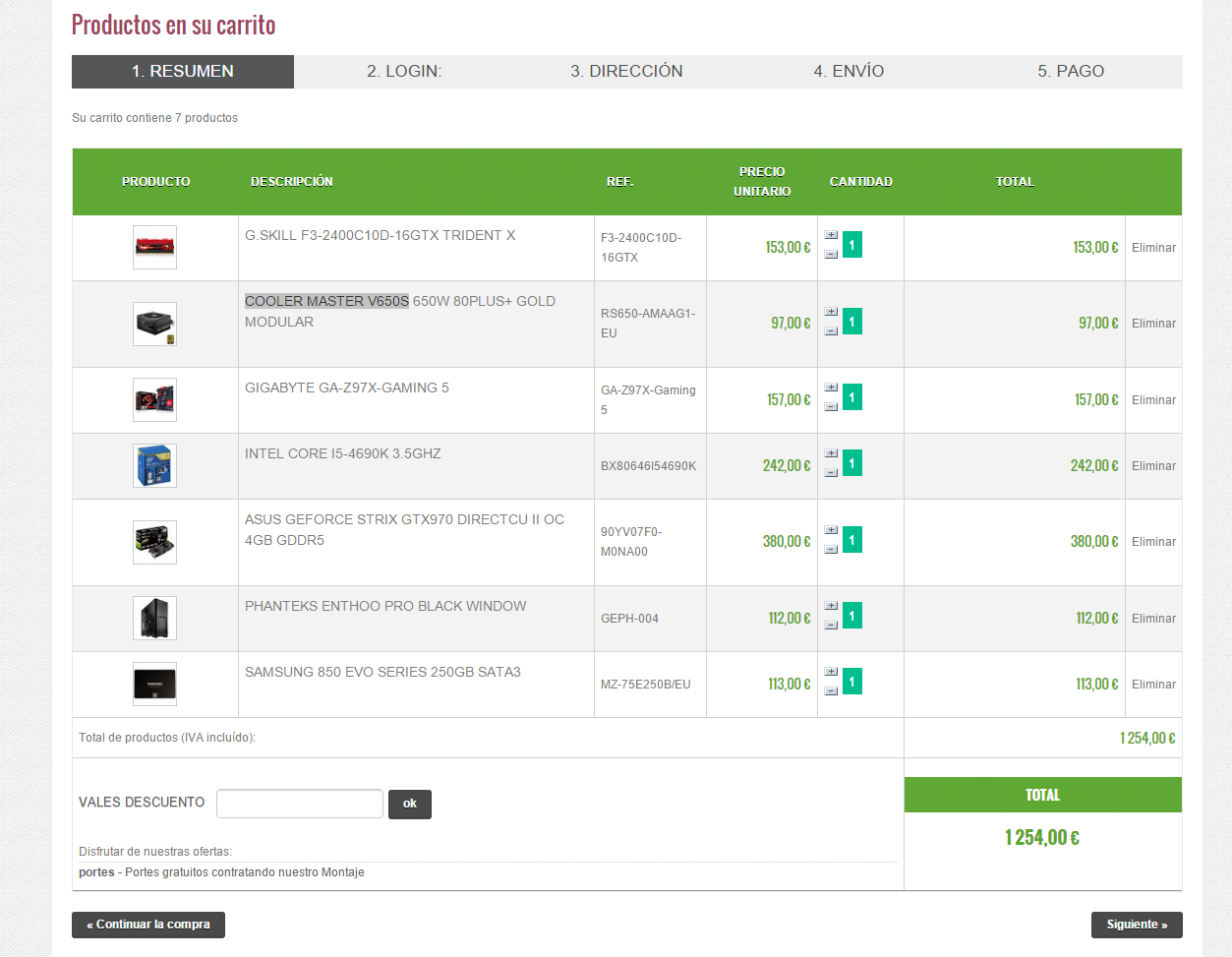Viewport: 1232px width, 957px height.
Task: Increase quantity of Samsung 850 EVO
Action: [831, 672]
